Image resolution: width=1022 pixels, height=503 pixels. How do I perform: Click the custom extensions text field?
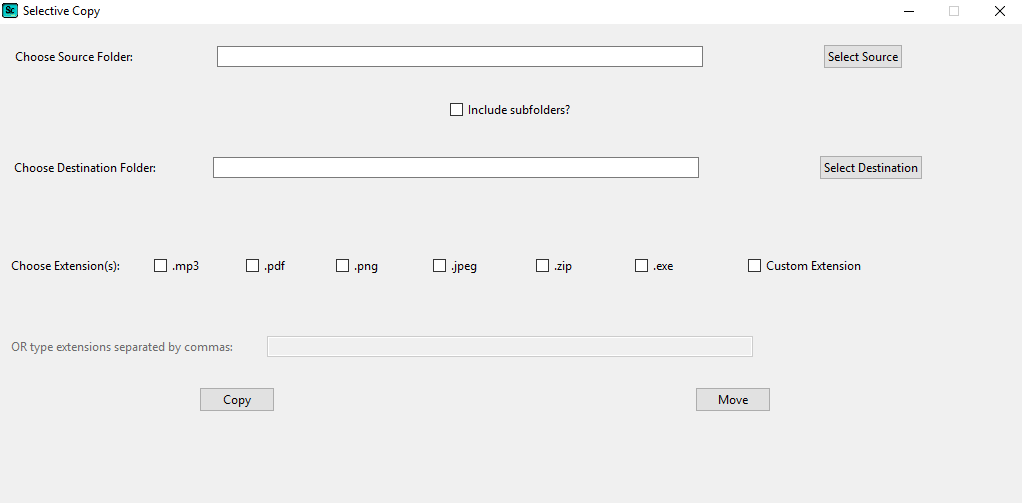509,347
